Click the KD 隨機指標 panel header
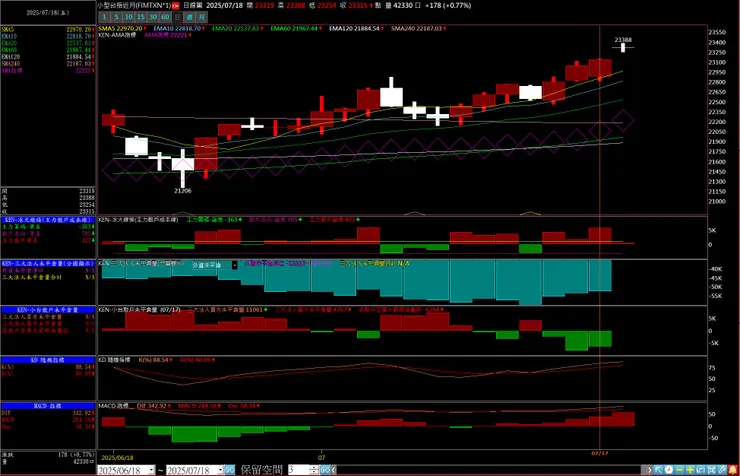740x476 pixels. 48,360
